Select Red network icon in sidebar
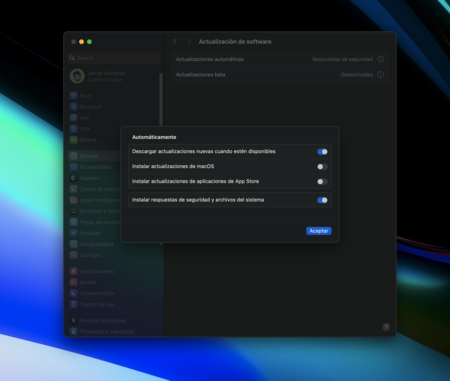Screen dimensions: 450x381 [74, 118]
